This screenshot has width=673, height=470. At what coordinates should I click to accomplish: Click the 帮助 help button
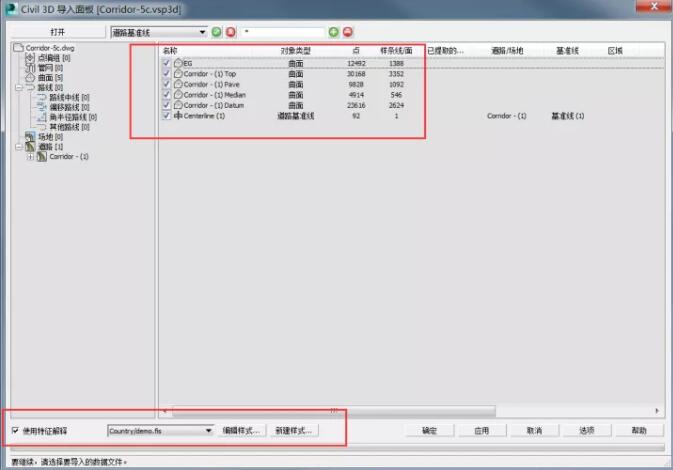pos(639,431)
